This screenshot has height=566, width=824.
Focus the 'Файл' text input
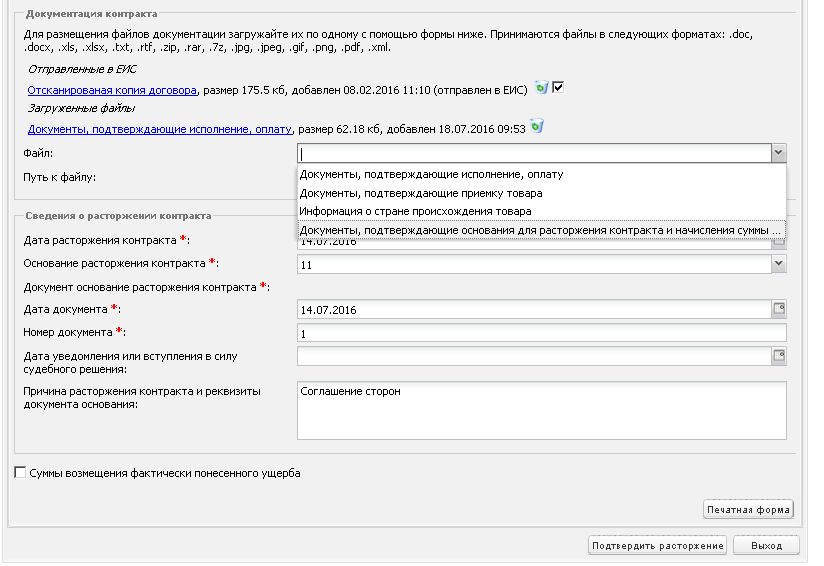[x=534, y=153]
